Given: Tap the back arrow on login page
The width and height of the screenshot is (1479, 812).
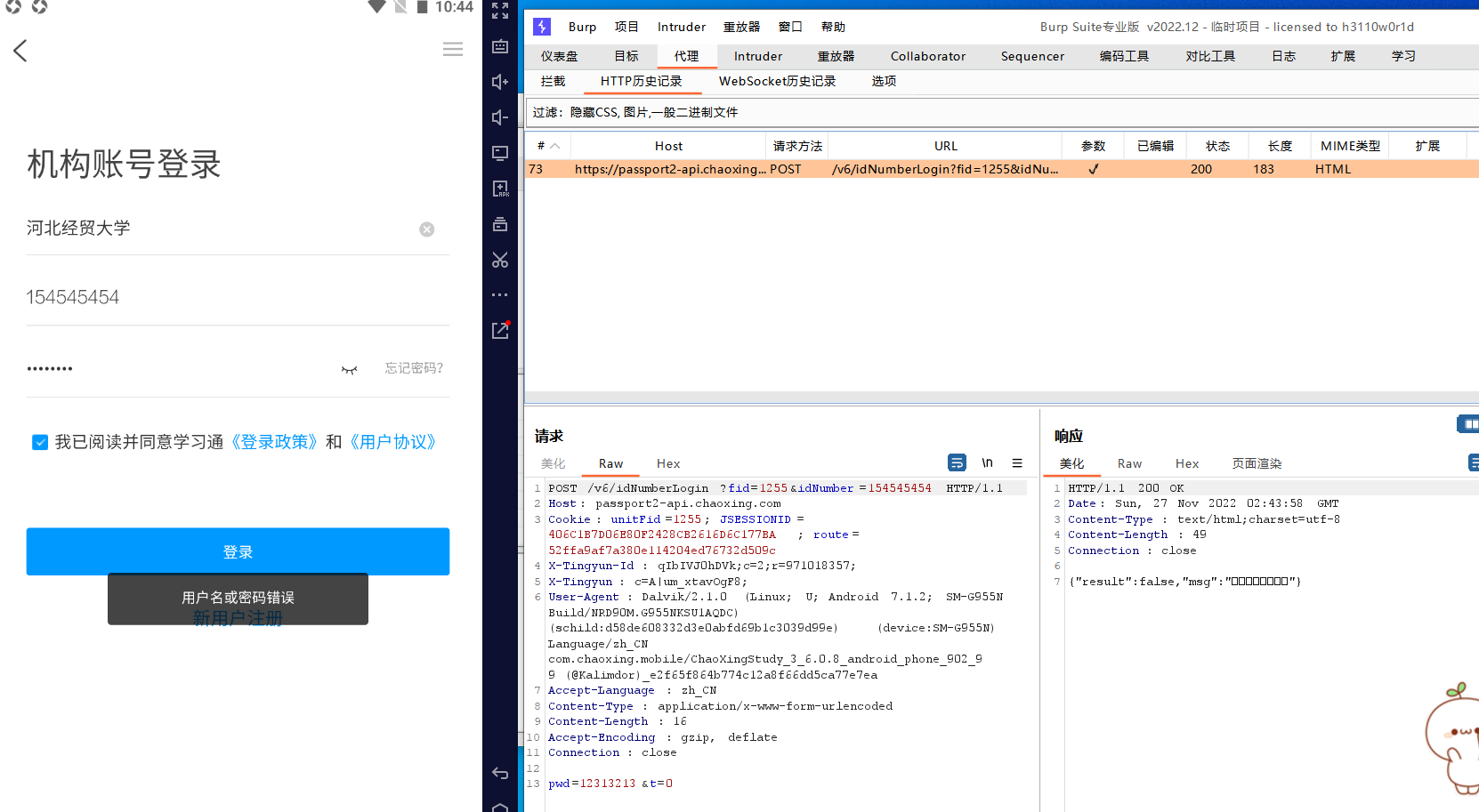Looking at the screenshot, I should [20, 51].
